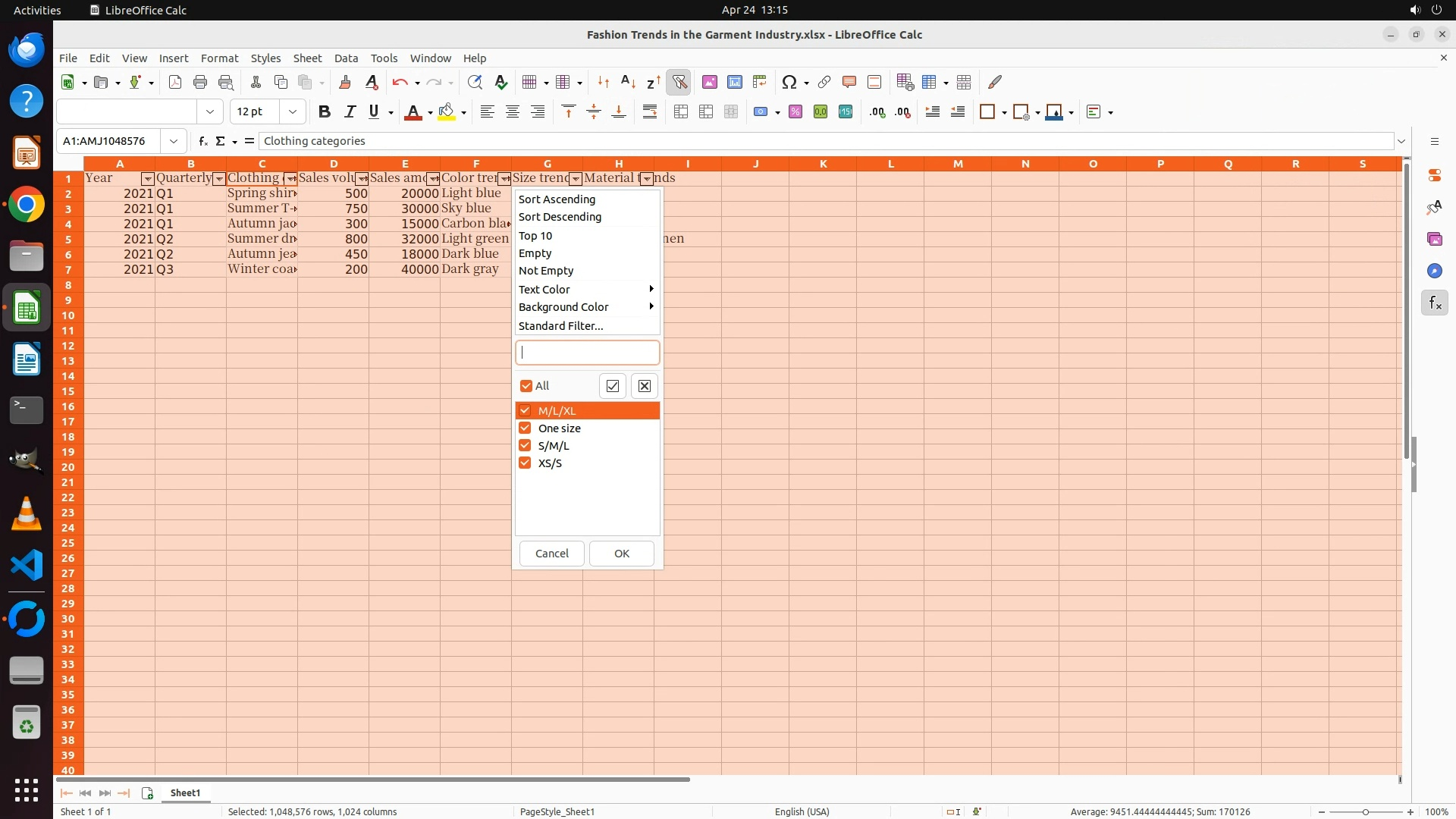
Task: Open the Year column filter dropdown
Action: 147,179
